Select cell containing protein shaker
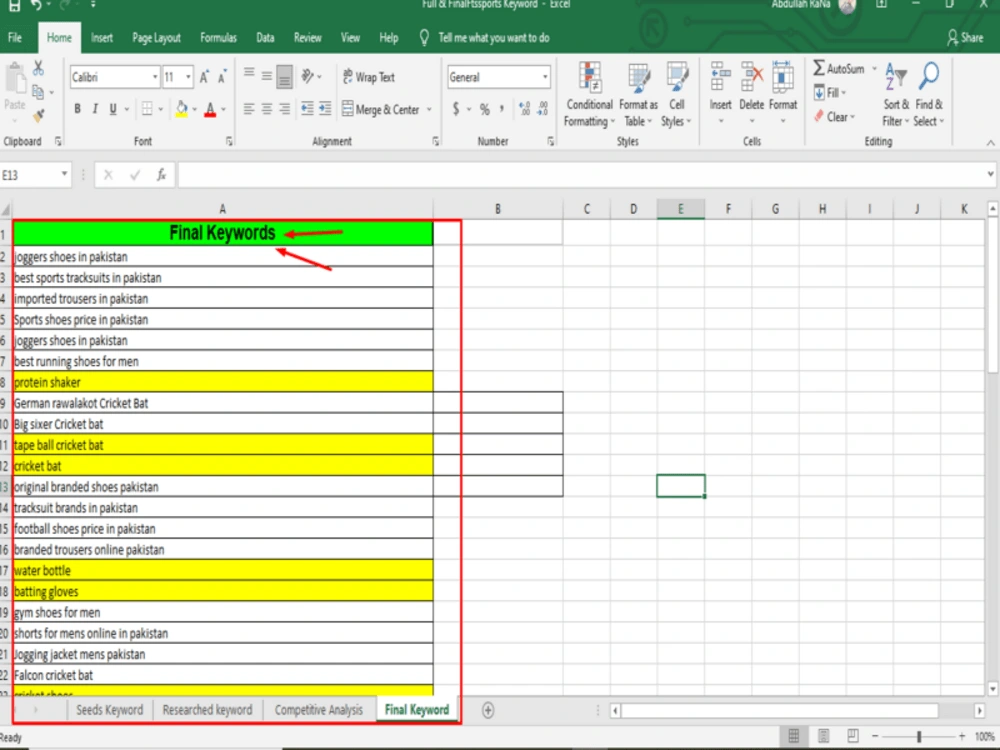The image size is (1000, 750). pyautogui.click(x=223, y=382)
